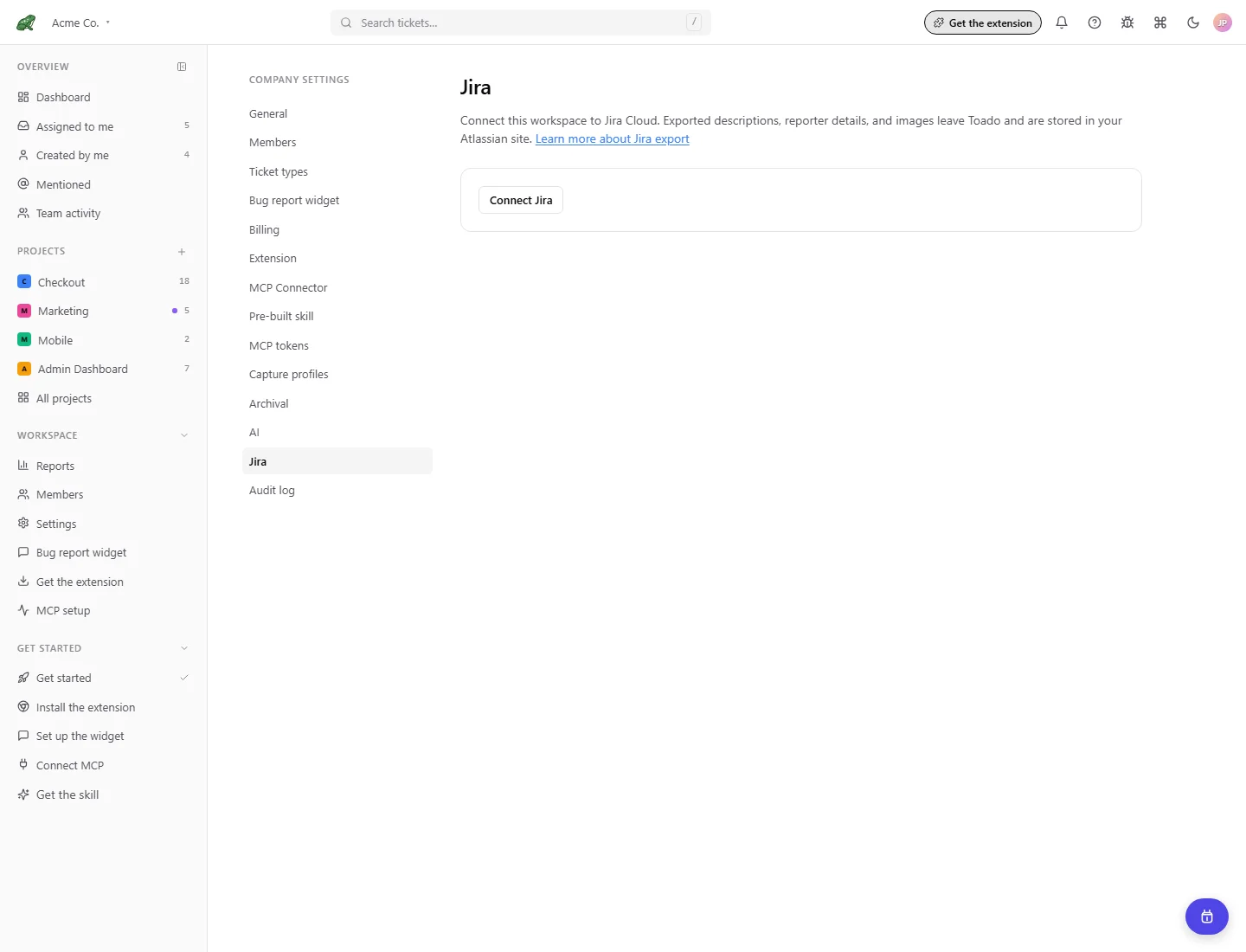Image resolution: width=1246 pixels, height=952 pixels.
Task: Open Reports in workspace
Action: click(104, 466)
